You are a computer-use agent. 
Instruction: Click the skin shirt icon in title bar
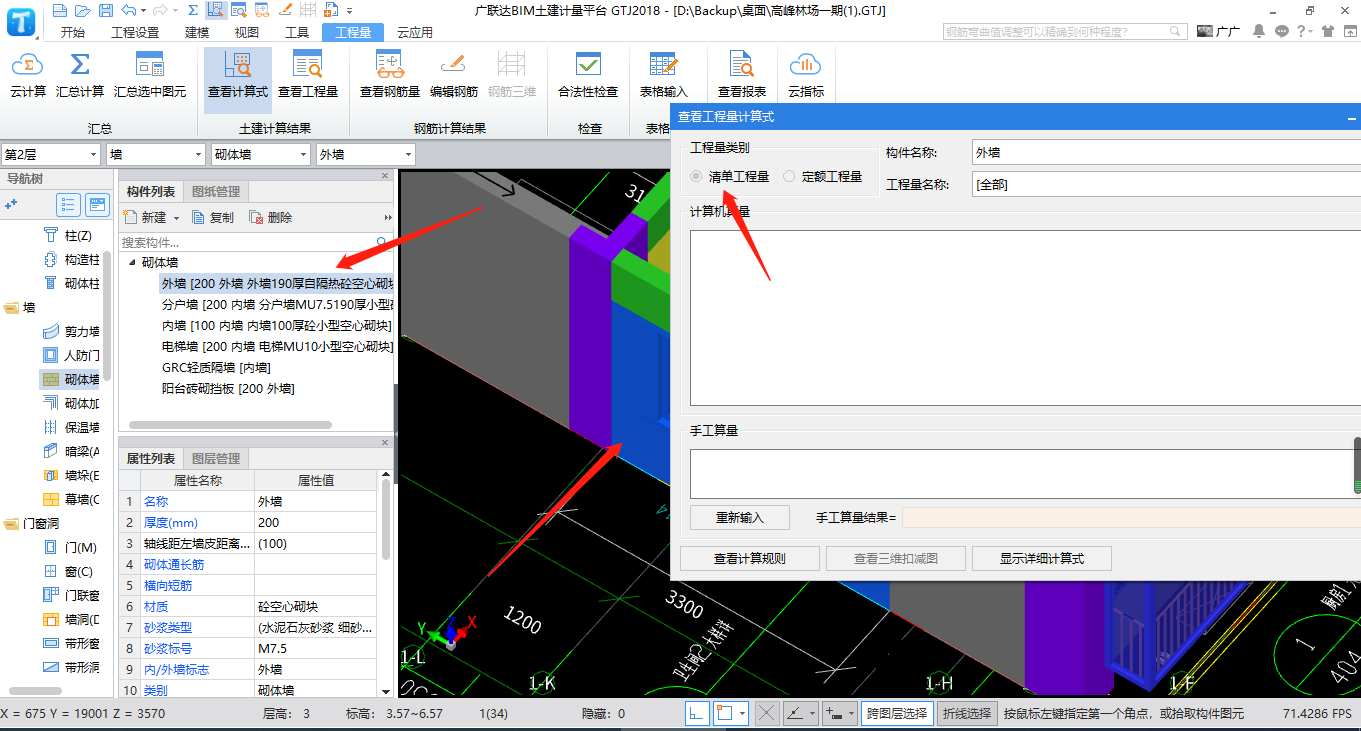pyautogui.click(x=1328, y=31)
